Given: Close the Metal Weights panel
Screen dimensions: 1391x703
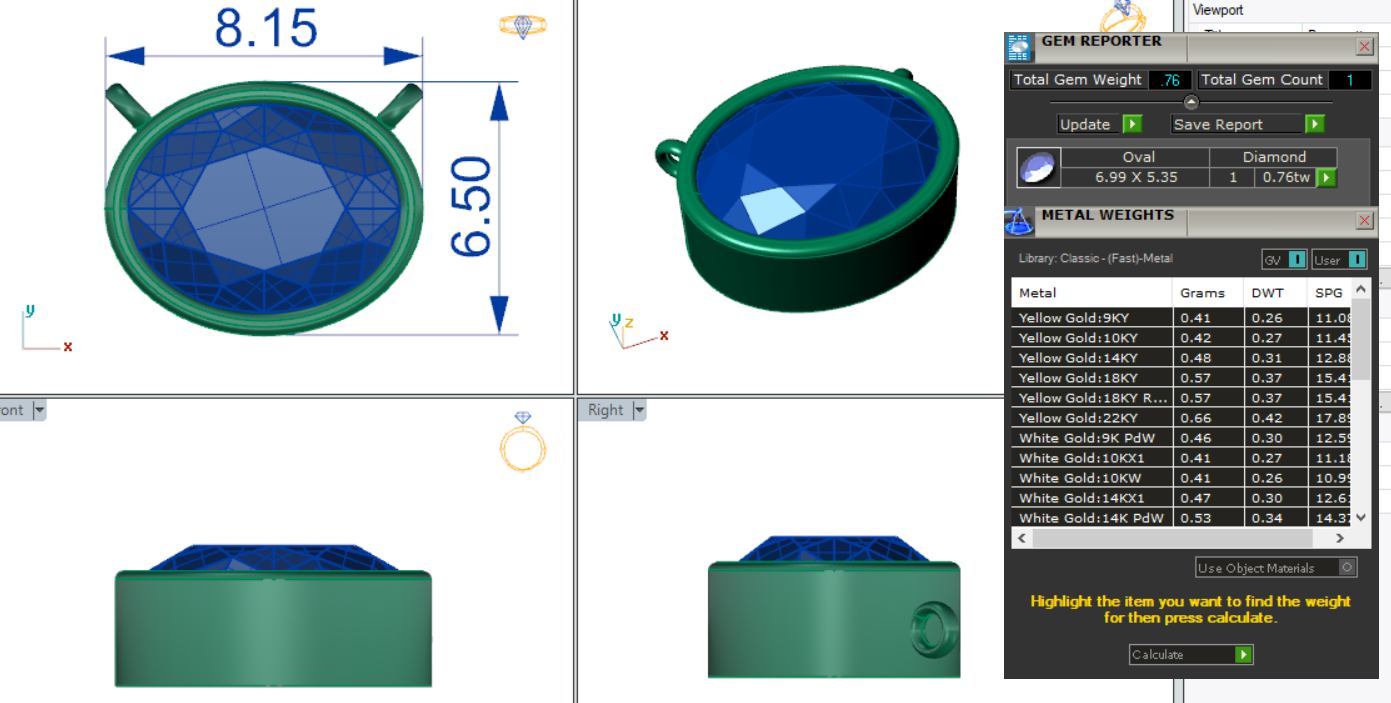Looking at the screenshot, I should click(1365, 221).
